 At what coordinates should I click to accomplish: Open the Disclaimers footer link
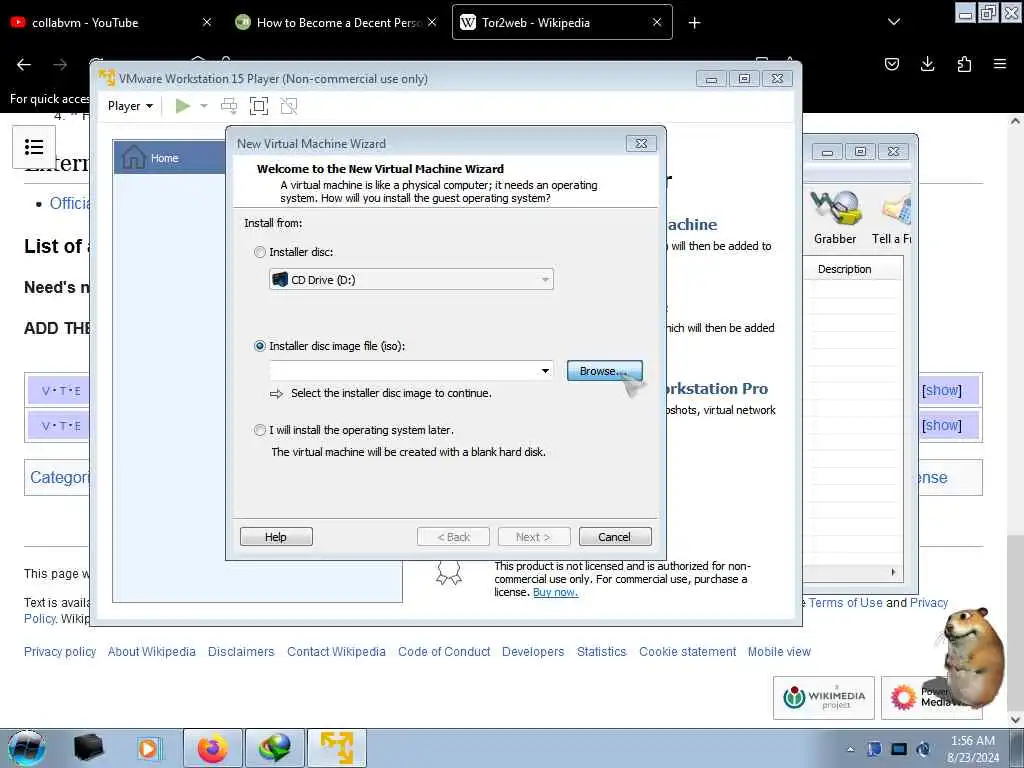tap(241, 652)
